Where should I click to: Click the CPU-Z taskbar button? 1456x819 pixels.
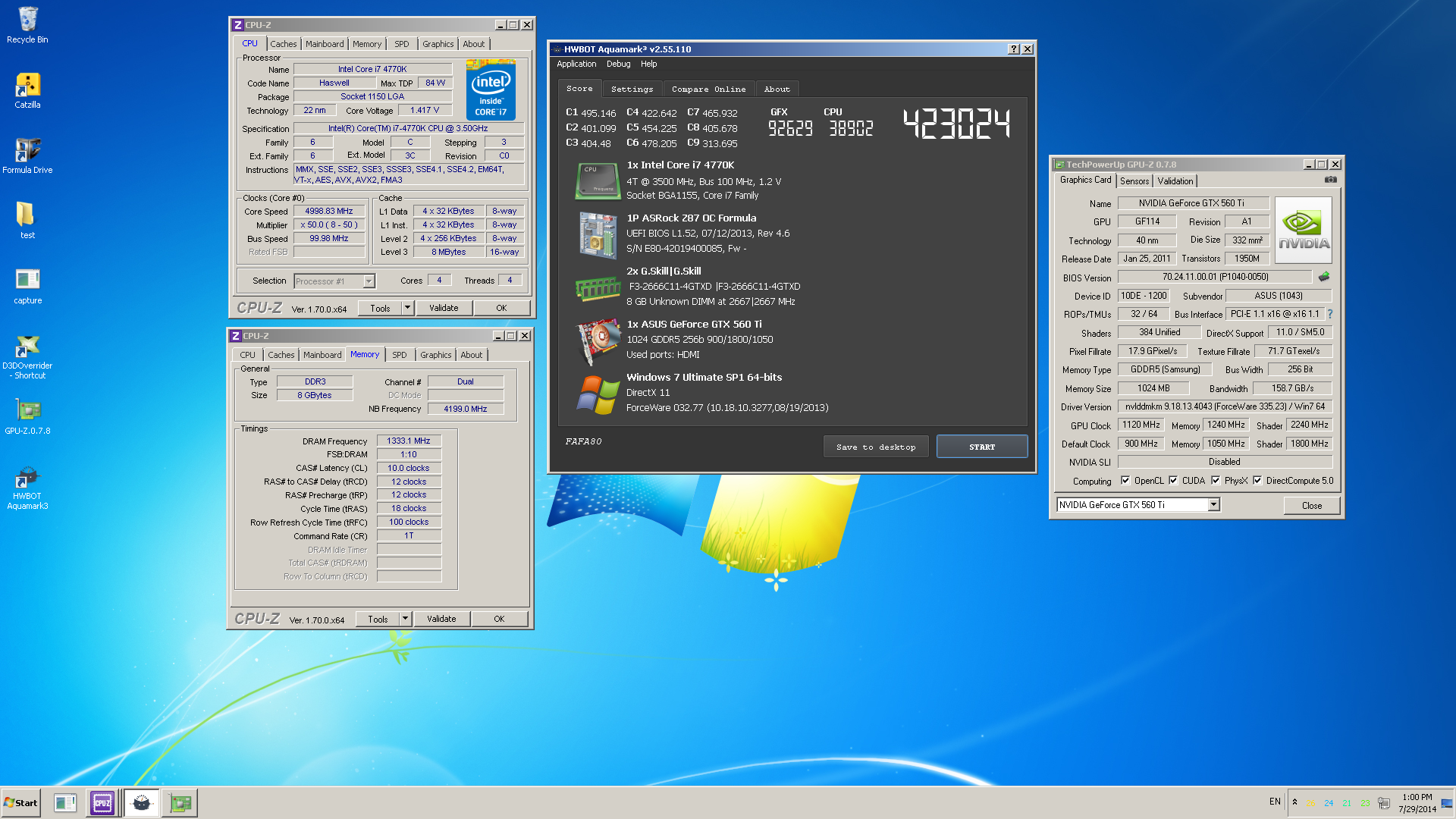click(102, 803)
